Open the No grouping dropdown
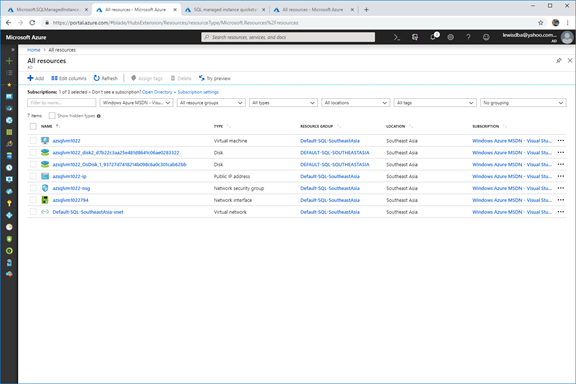576x384 pixels. coord(523,103)
